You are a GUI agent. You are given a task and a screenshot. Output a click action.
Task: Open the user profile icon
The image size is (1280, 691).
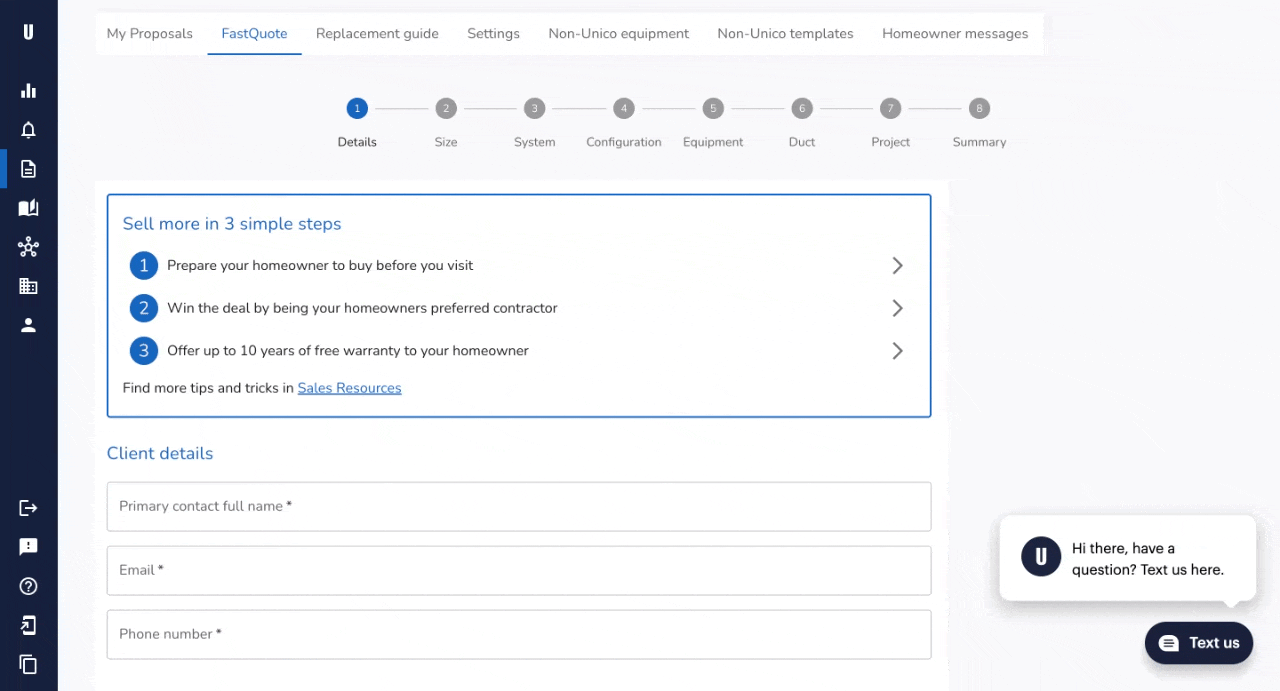coord(29,324)
